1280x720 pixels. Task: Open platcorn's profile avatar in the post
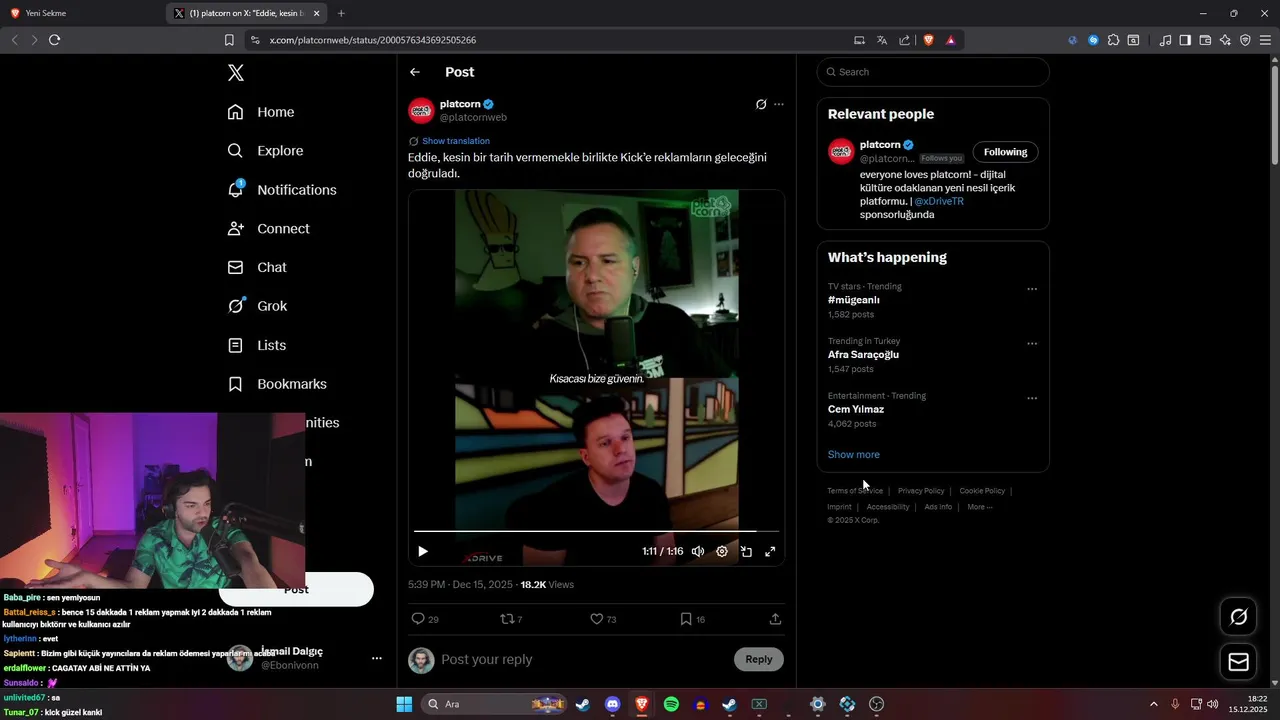click(421, 111)
